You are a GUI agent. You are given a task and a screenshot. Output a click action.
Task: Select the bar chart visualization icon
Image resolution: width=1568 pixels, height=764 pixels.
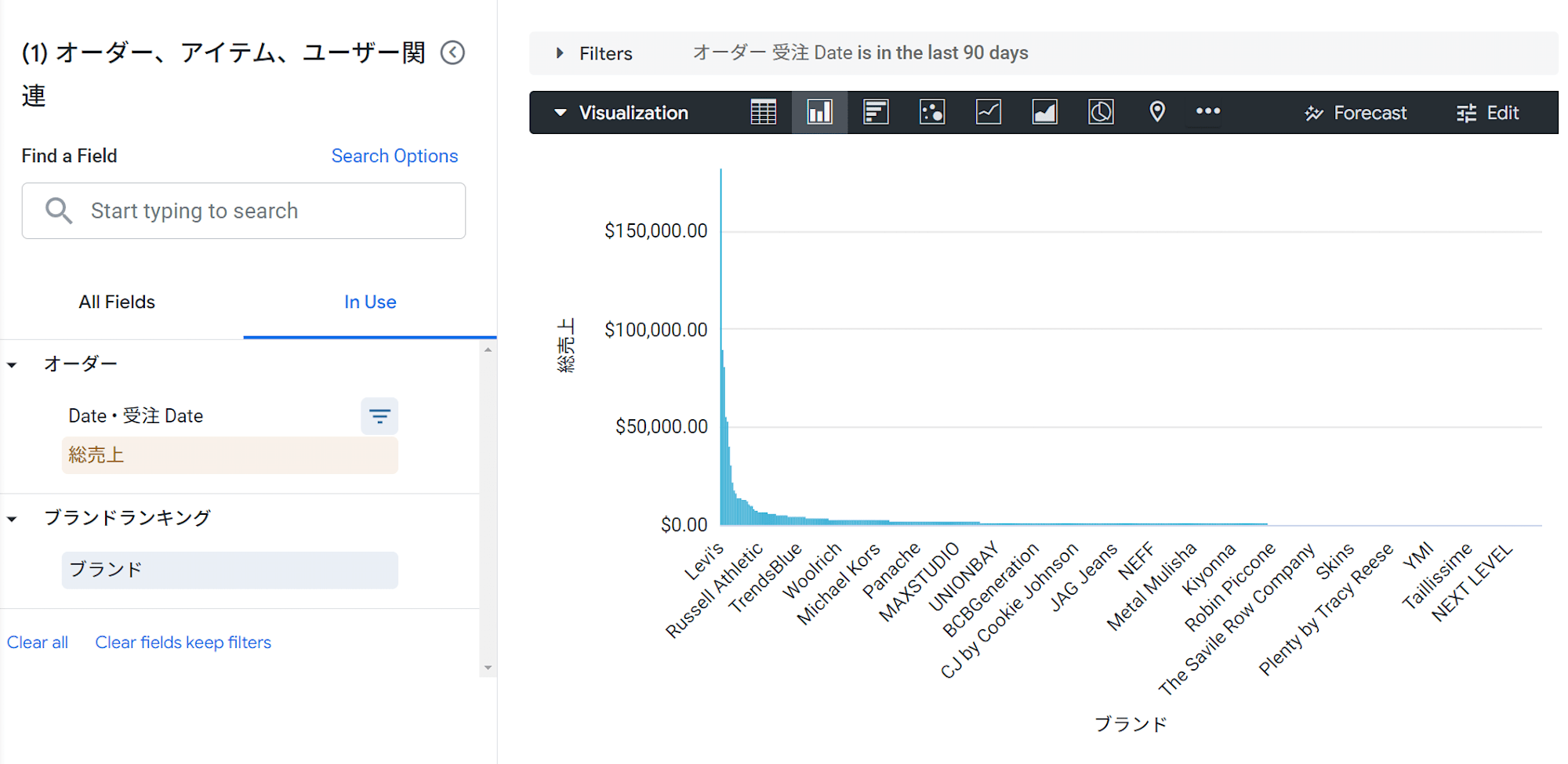pos(876,112)
